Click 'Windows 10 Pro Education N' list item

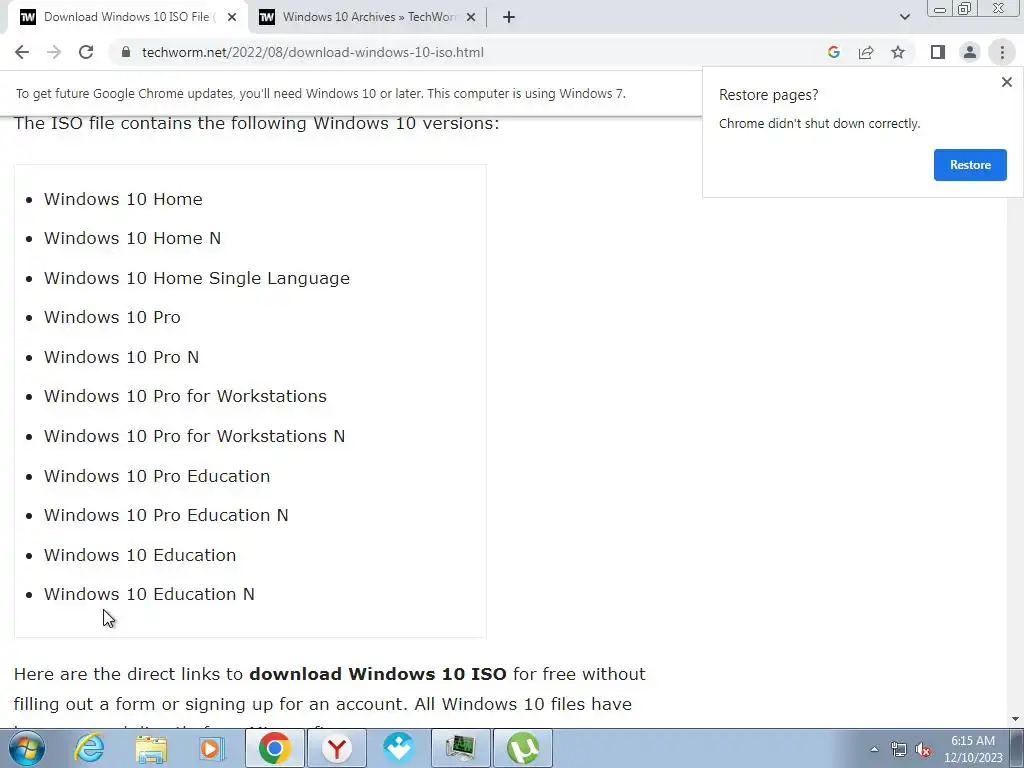coord(166,515)
